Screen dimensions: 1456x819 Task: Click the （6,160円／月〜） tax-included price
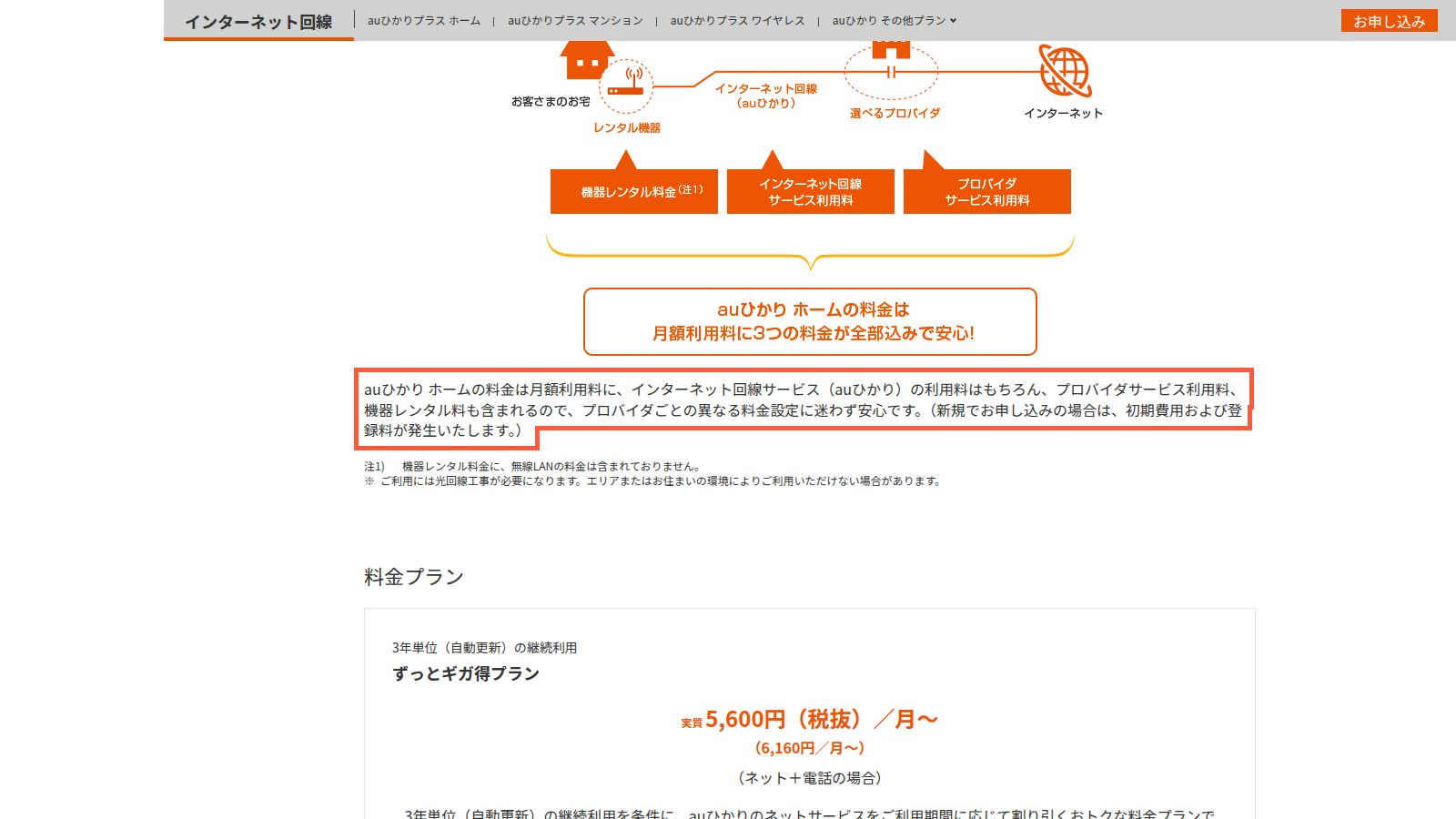(x=810, y=748)
